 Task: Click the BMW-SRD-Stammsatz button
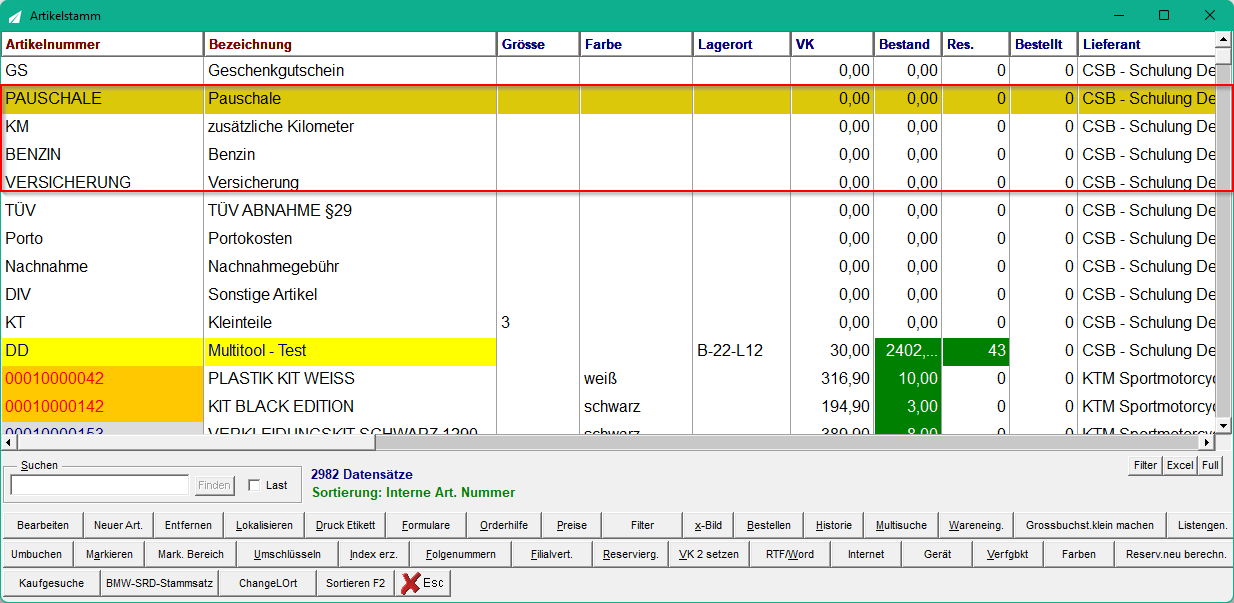point(159,583)
